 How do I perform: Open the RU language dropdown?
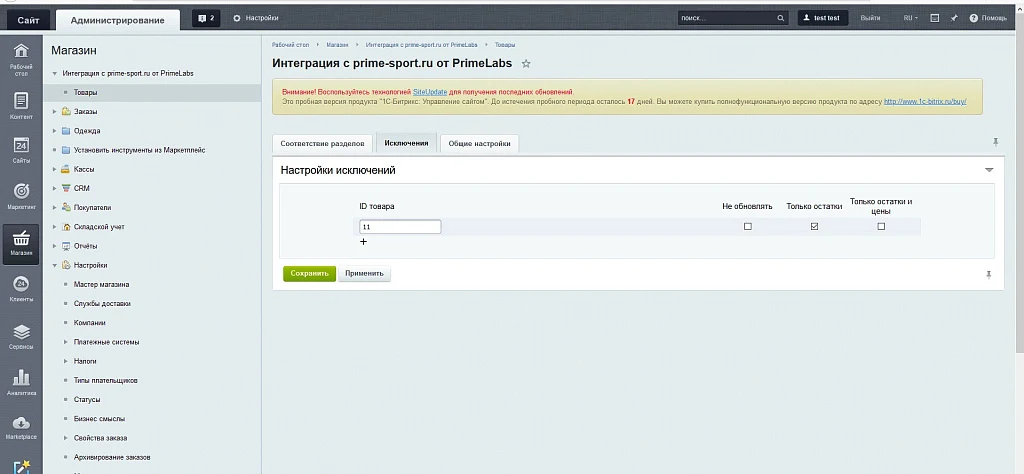pos(910,18)
